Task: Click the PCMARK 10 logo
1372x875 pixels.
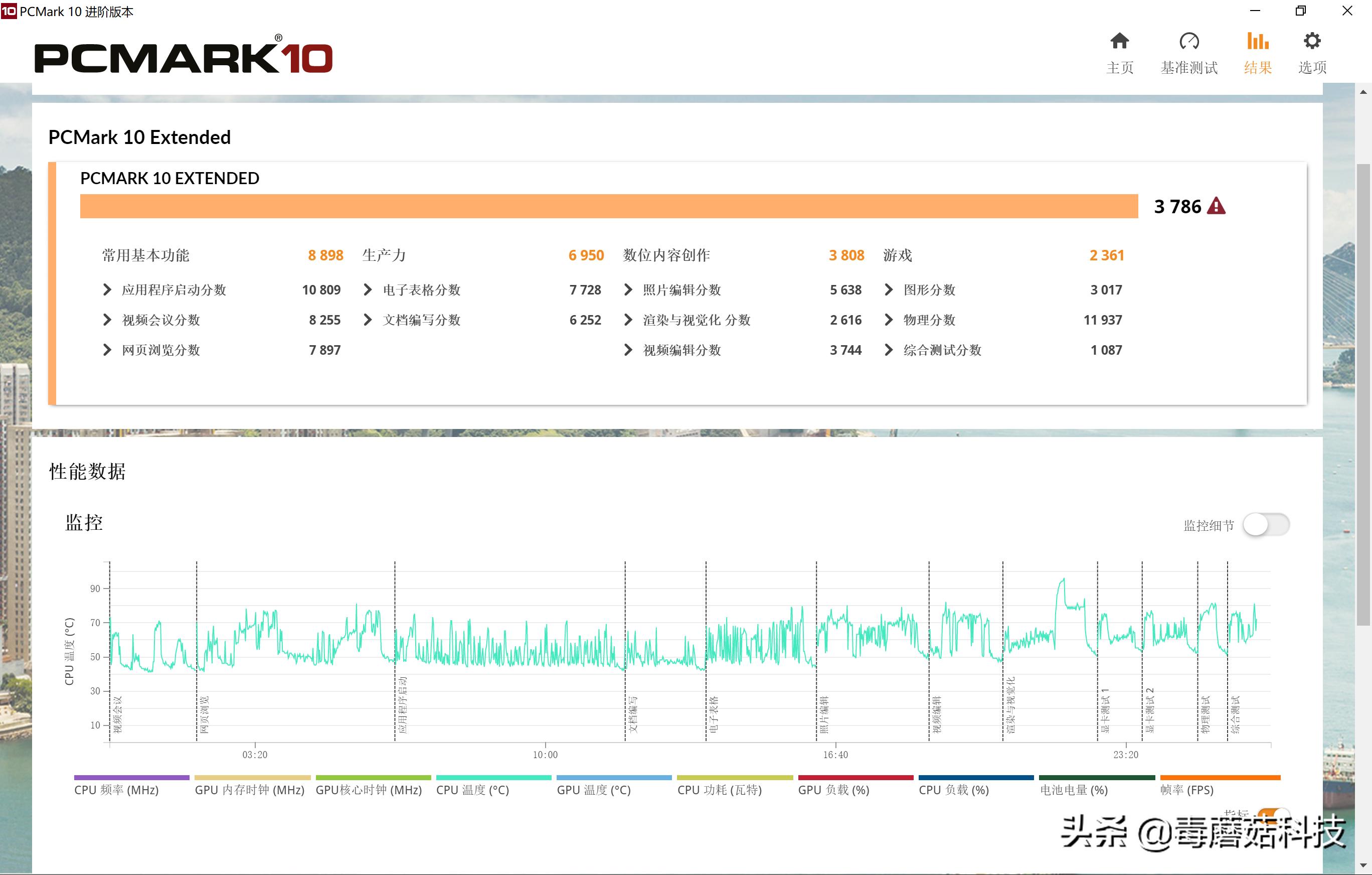Action: click(x=184, y=57)
